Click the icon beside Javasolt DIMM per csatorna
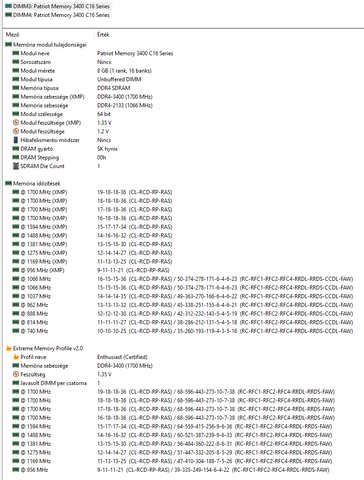 pos(16,383)
